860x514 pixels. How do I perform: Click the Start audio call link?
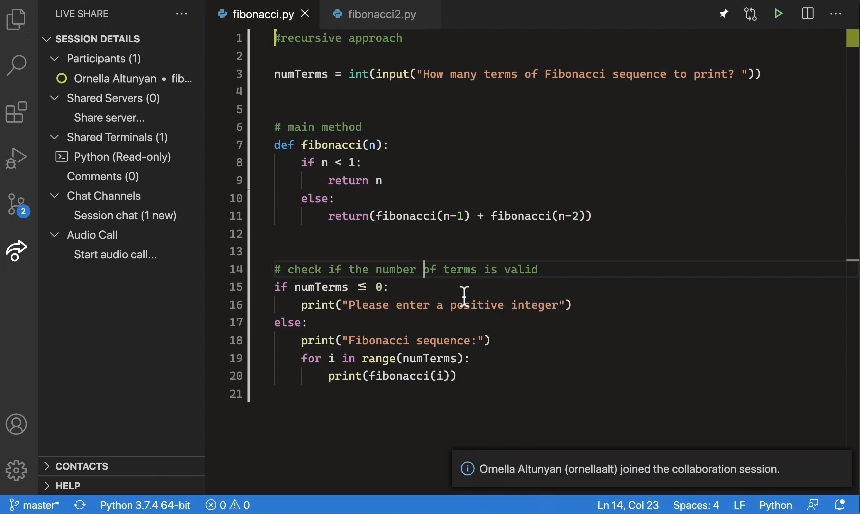[115, 254]
